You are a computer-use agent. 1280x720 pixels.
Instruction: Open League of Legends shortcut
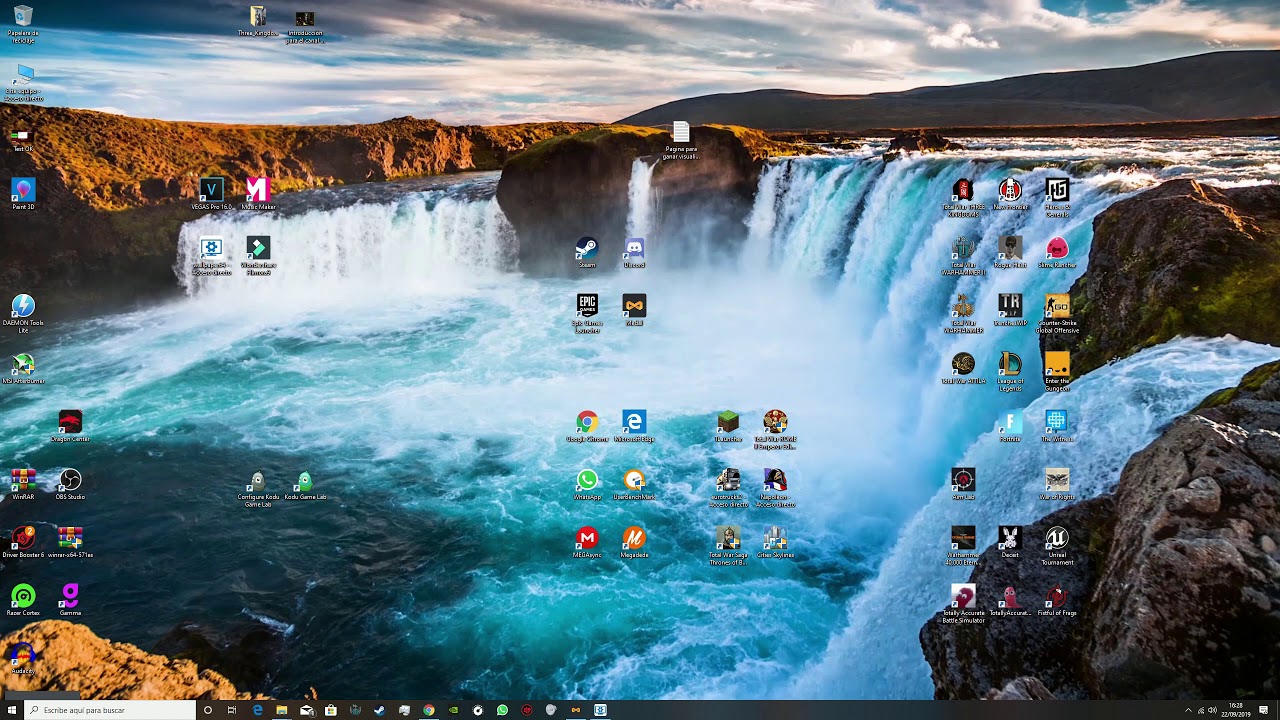pos(1010,372)
